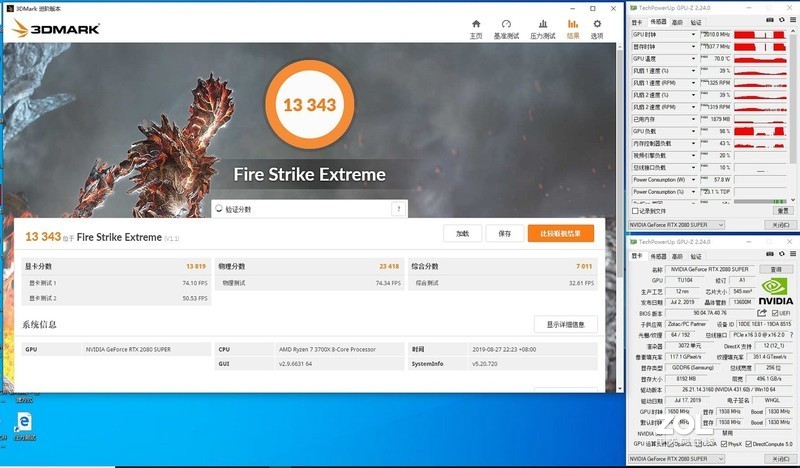Expand the GPU 时钟 sensor dropdown

point(692,35)
